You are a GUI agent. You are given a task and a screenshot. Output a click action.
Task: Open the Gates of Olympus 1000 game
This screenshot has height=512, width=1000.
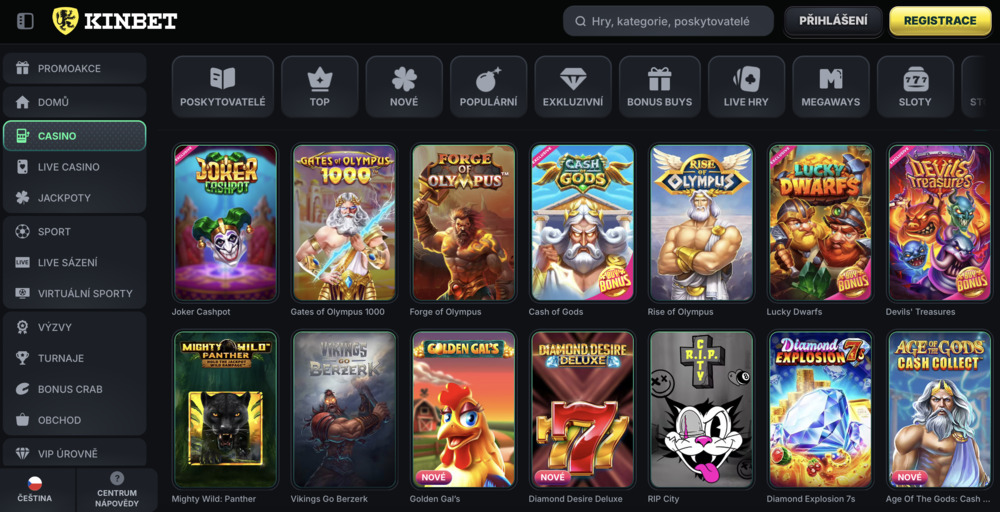coord(344,222)
